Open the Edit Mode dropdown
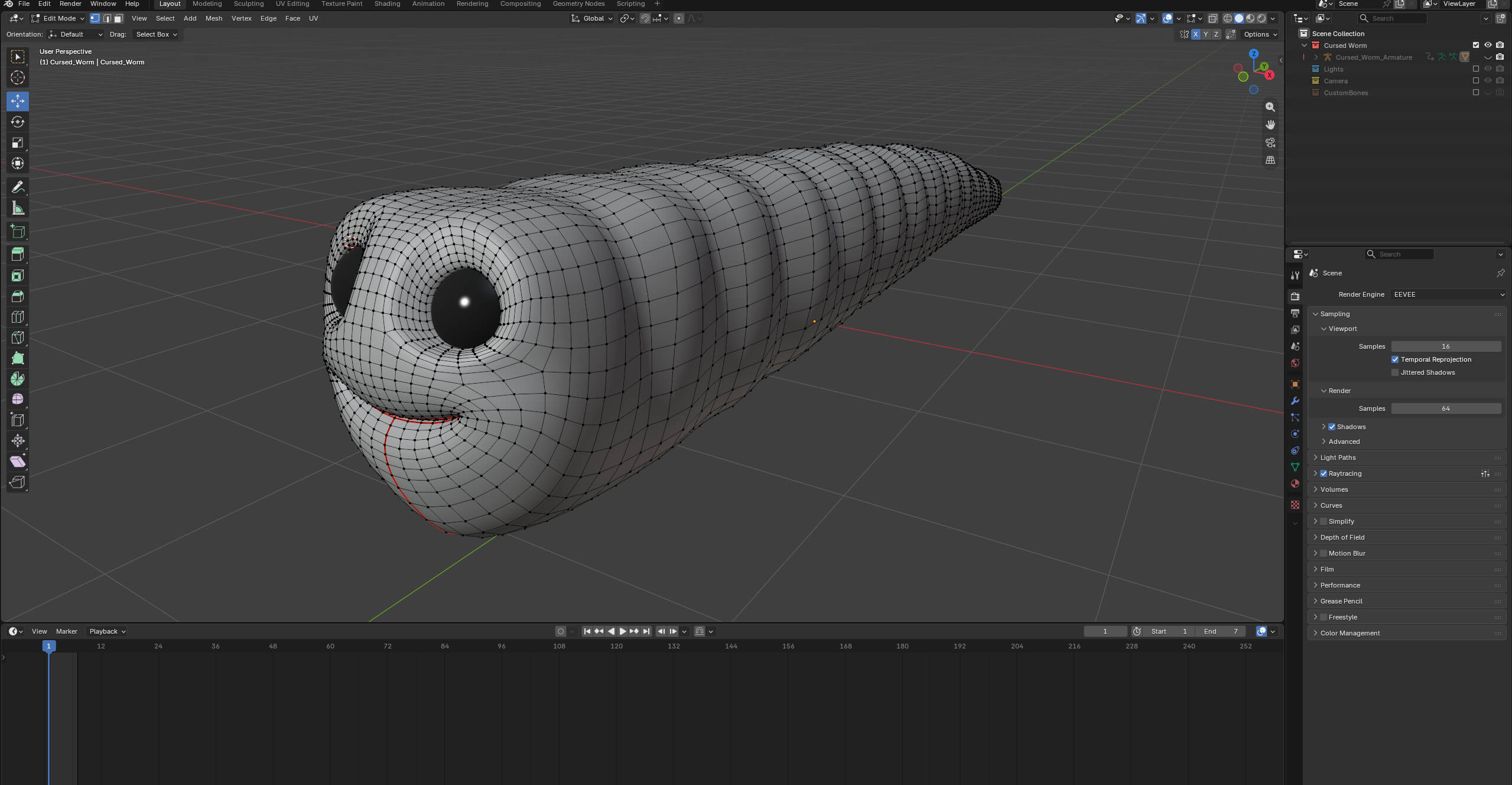The width and height of the screenshot is (1512, 785). pyautogui.click(x=58, y=18)
